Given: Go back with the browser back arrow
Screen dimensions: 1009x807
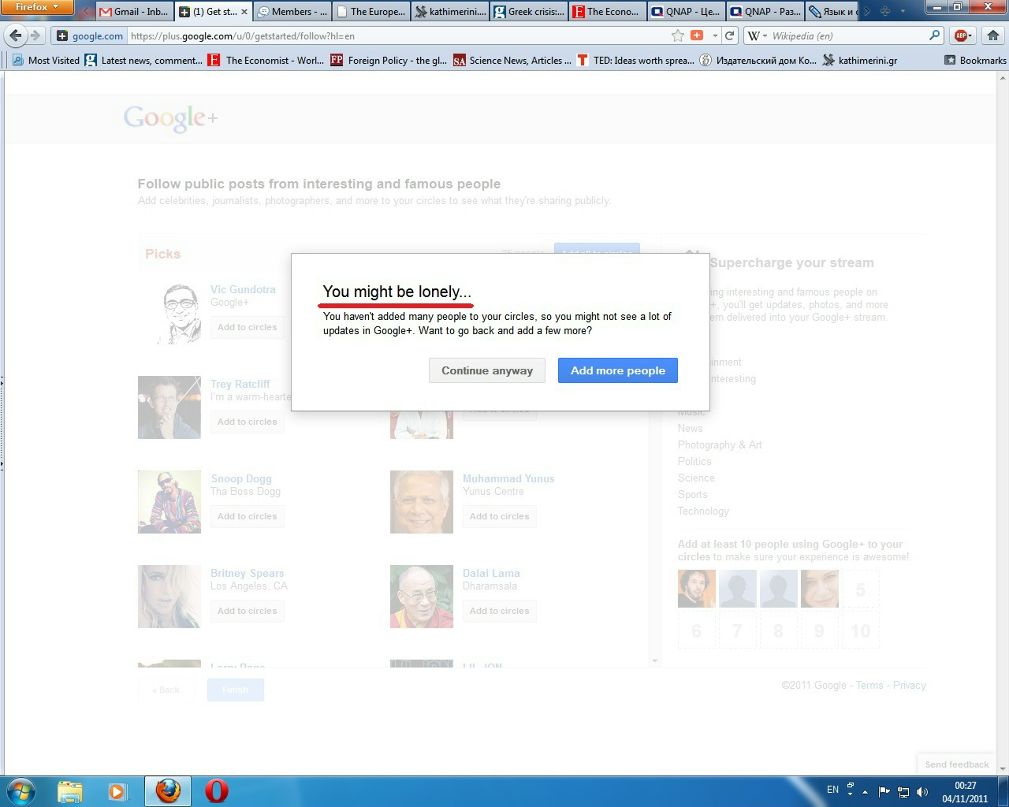Looking at the screenshot, I should 16,36.
